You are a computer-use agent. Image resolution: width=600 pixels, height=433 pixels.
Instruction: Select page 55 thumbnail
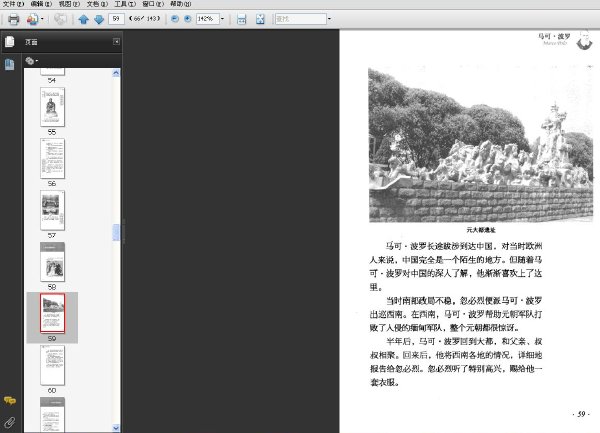pyautogui.click(x=52, y=107)
